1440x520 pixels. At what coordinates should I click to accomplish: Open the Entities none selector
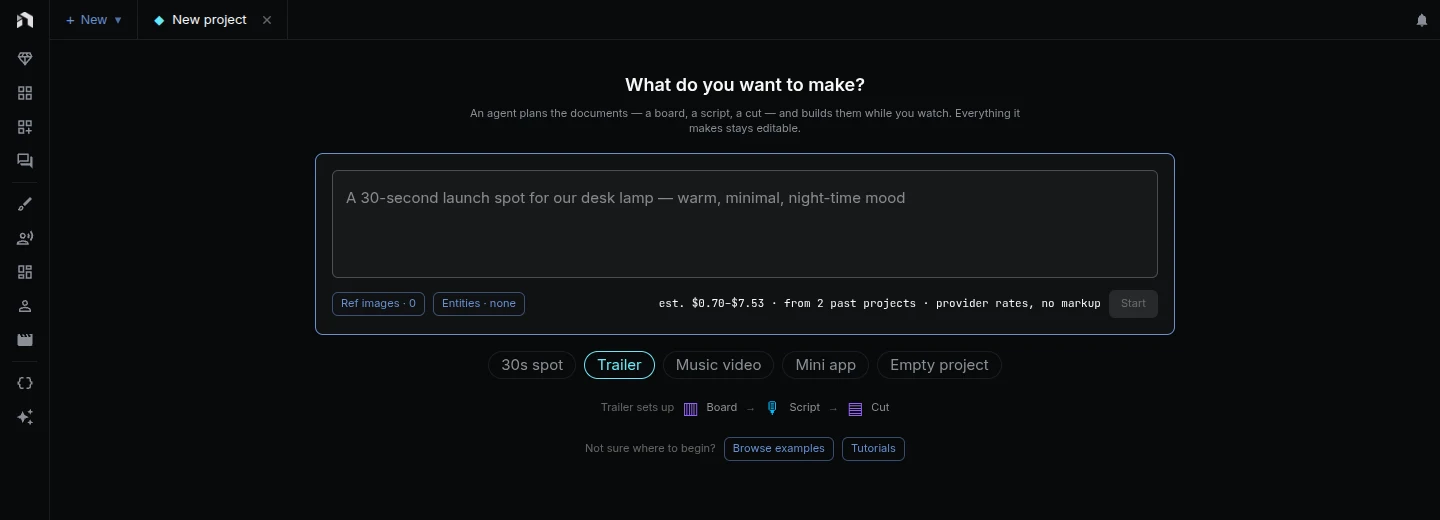click(x=479, y=304)
